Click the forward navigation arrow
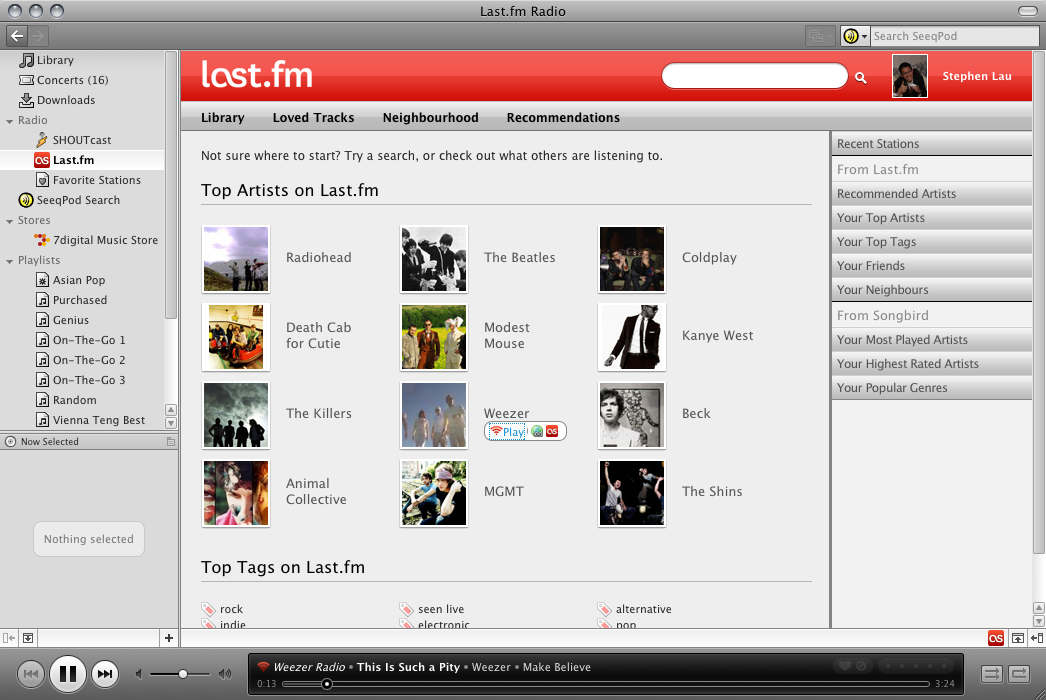 [38, 36]
